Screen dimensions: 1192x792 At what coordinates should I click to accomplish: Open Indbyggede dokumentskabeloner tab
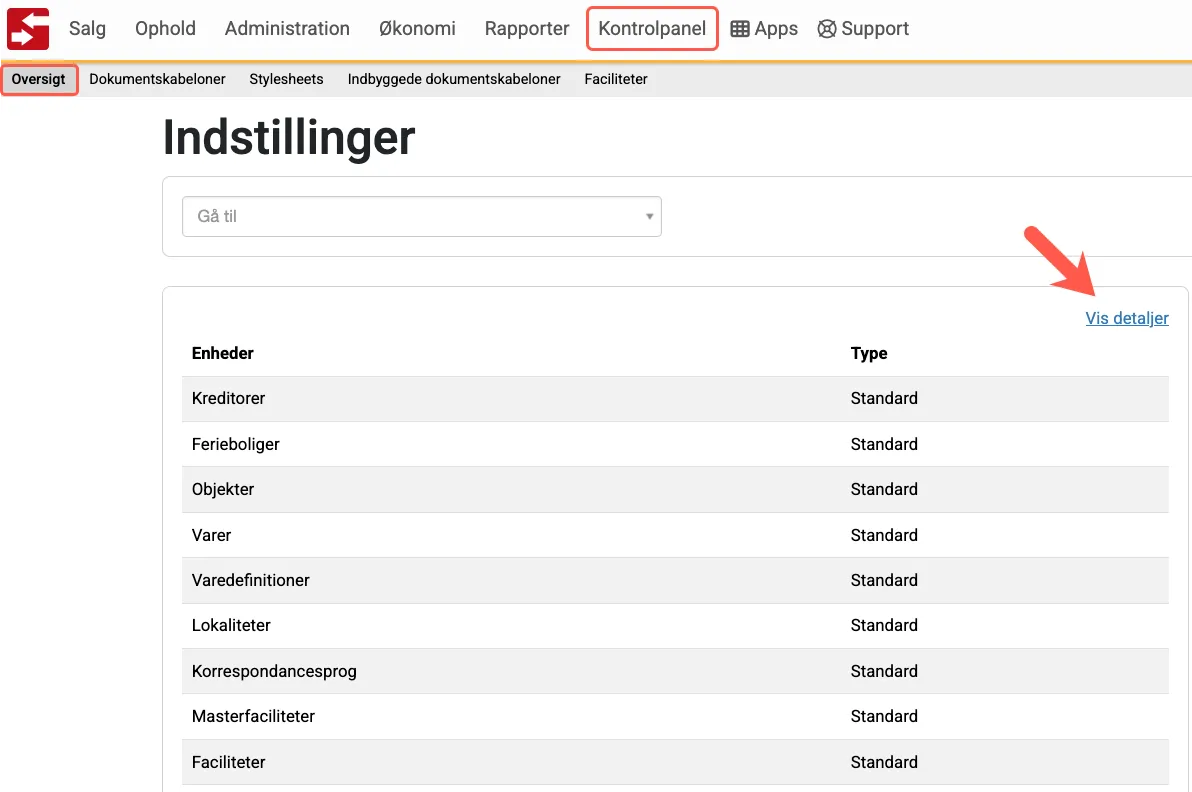pyautogui.click(x=454, y=79)
